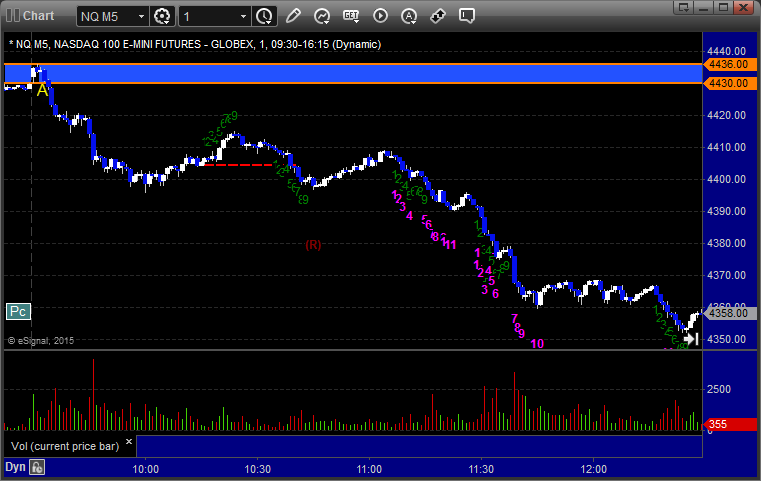This screenshot has height=481, width=761.
Task: Click the 11:30 time axis label
Action: click(x=481, y=469)
